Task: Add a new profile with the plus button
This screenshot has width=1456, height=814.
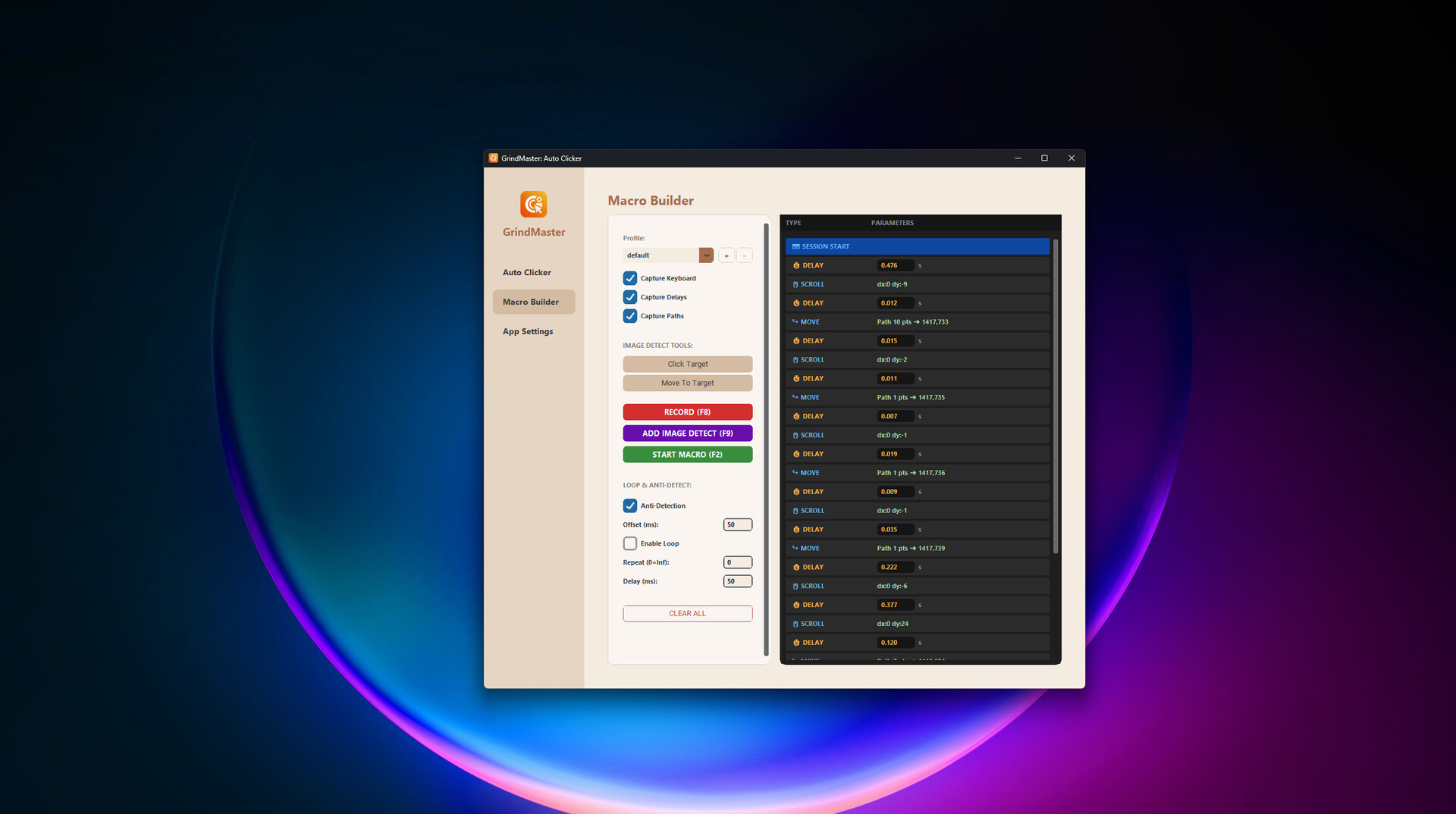Action: (x=726, y=255)
